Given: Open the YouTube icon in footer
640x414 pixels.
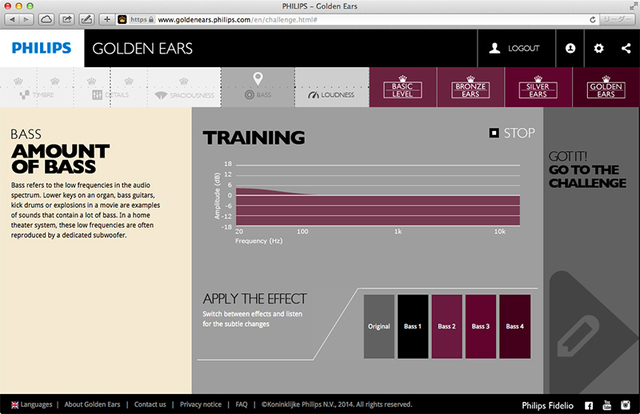Looking at the screenshot, I should [607, 405].
